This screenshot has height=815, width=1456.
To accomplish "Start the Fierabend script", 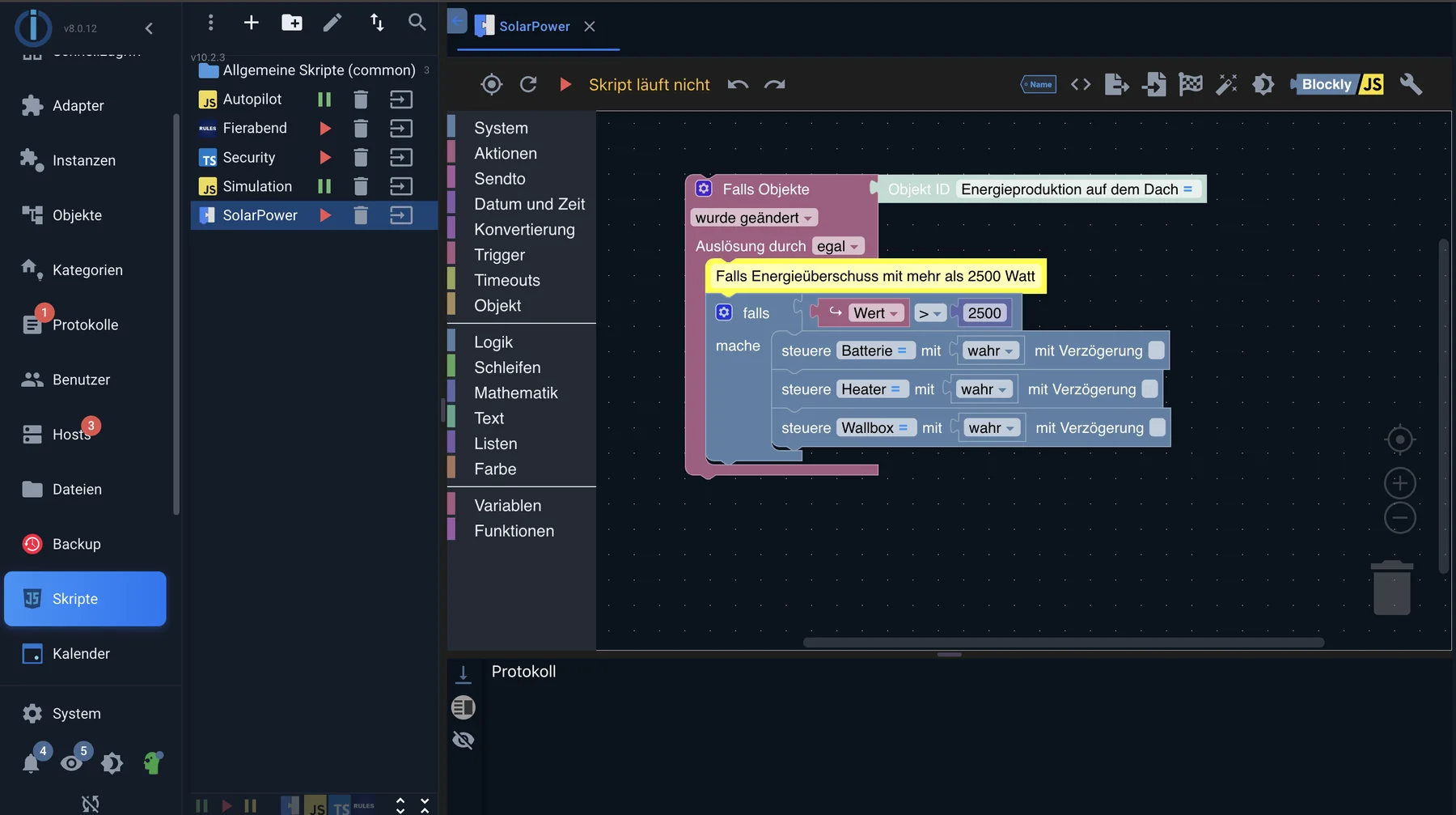I will 325,129.
